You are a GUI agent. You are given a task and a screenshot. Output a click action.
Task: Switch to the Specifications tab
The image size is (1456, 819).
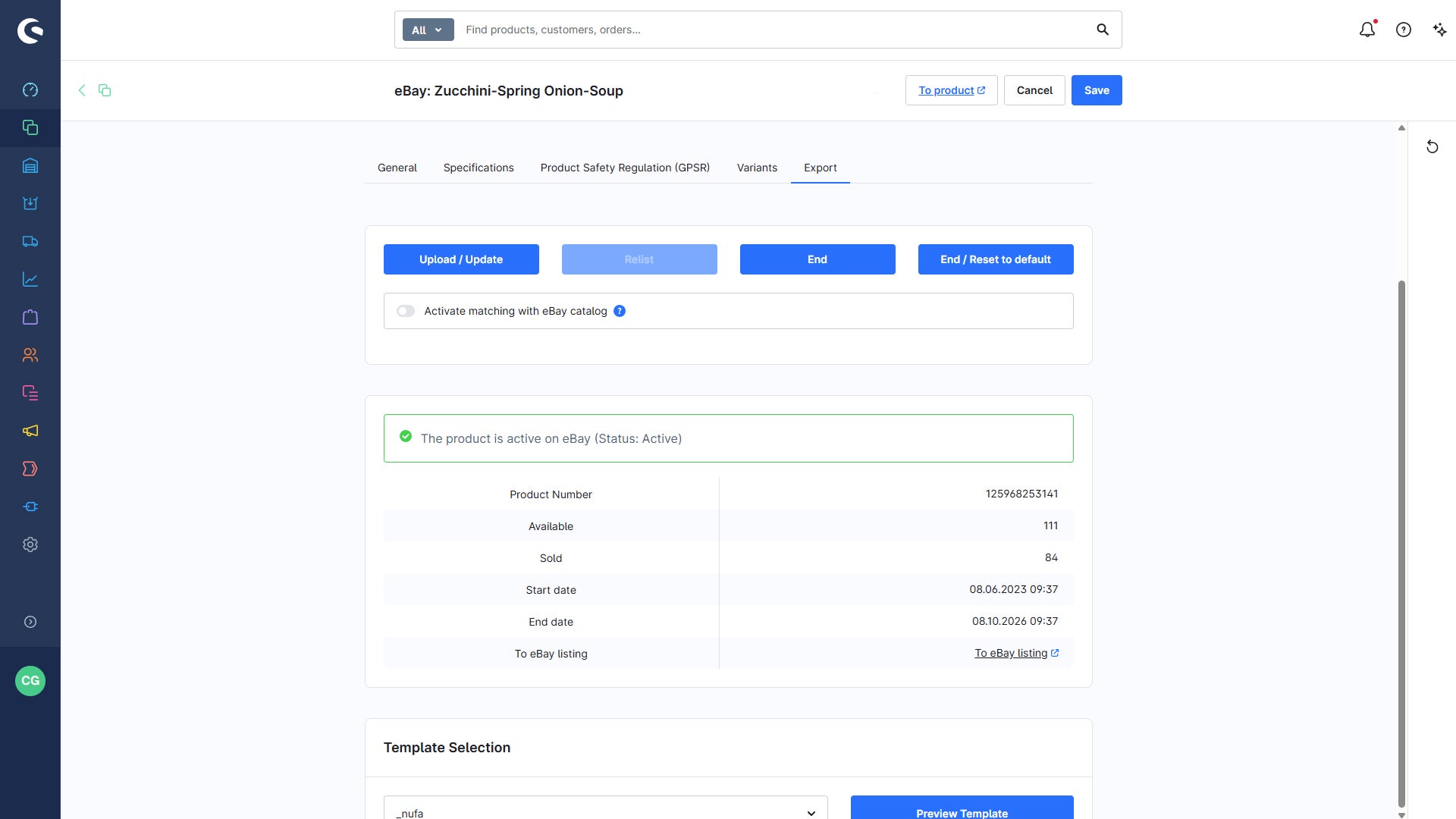pos(479,168)
